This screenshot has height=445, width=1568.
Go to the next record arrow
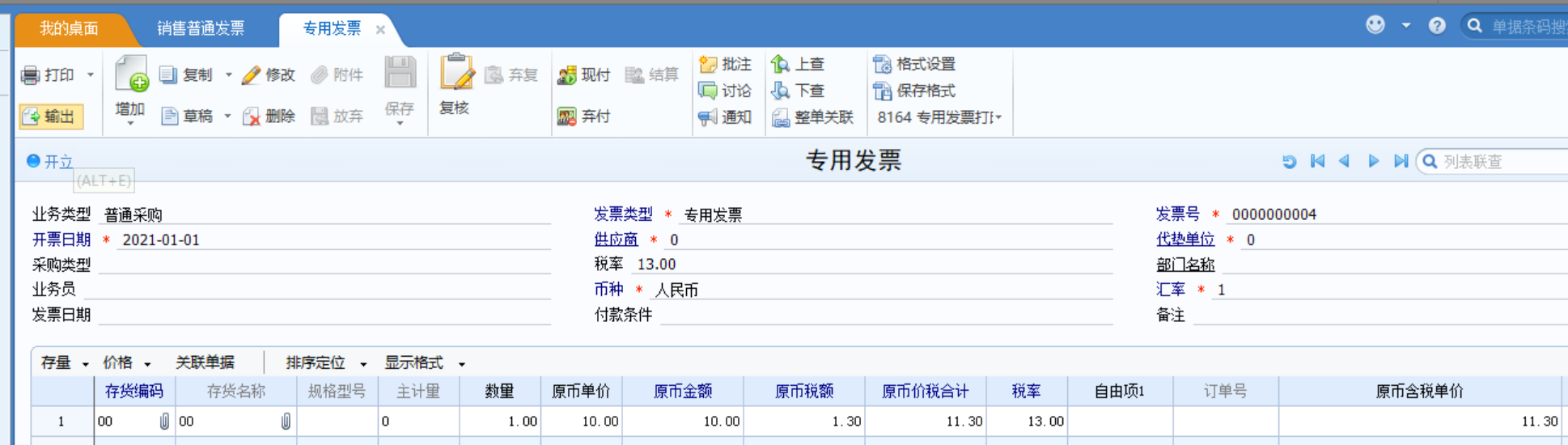click(1373, 161)
